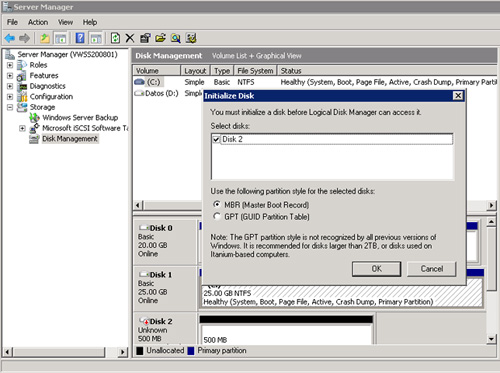Screen dimensions: 500x373
Task: Select MBR (Master Boot Record) radio button
Action: click(x=217, y=204)
